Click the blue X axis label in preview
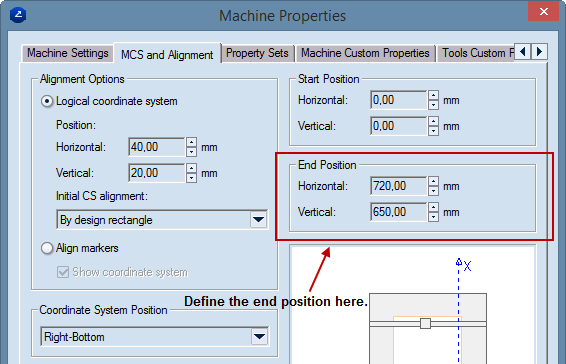This screenshot has height=364, width=566. 467,266
